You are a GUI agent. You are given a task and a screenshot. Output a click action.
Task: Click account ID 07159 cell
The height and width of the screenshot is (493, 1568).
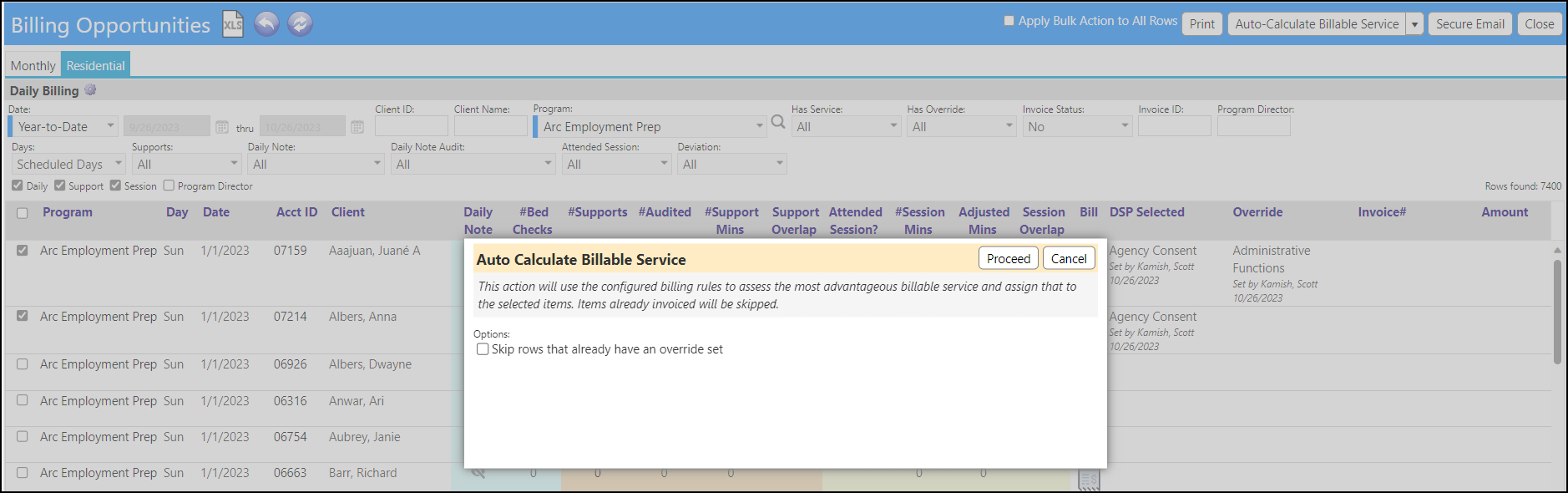(x=290, y=251)
